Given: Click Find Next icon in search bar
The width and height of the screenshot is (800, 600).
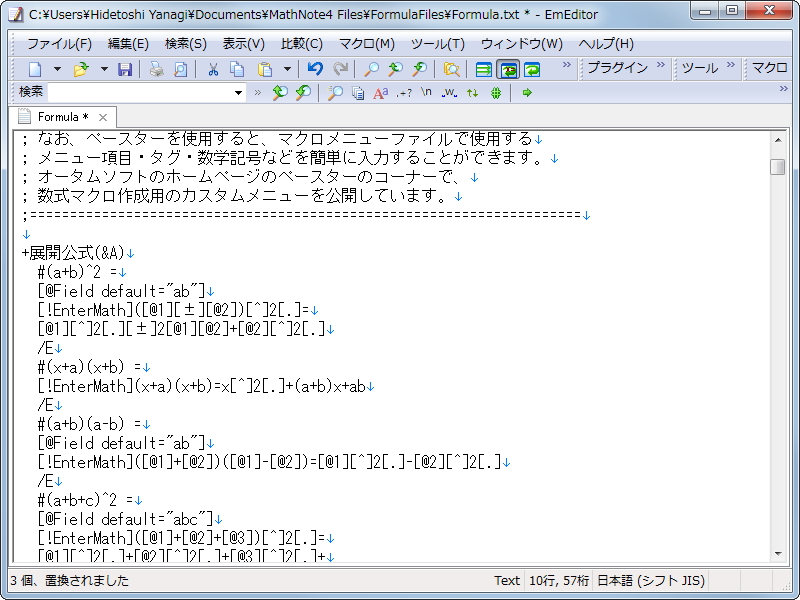Looking at the screenshot, I should tap(280, 93).
